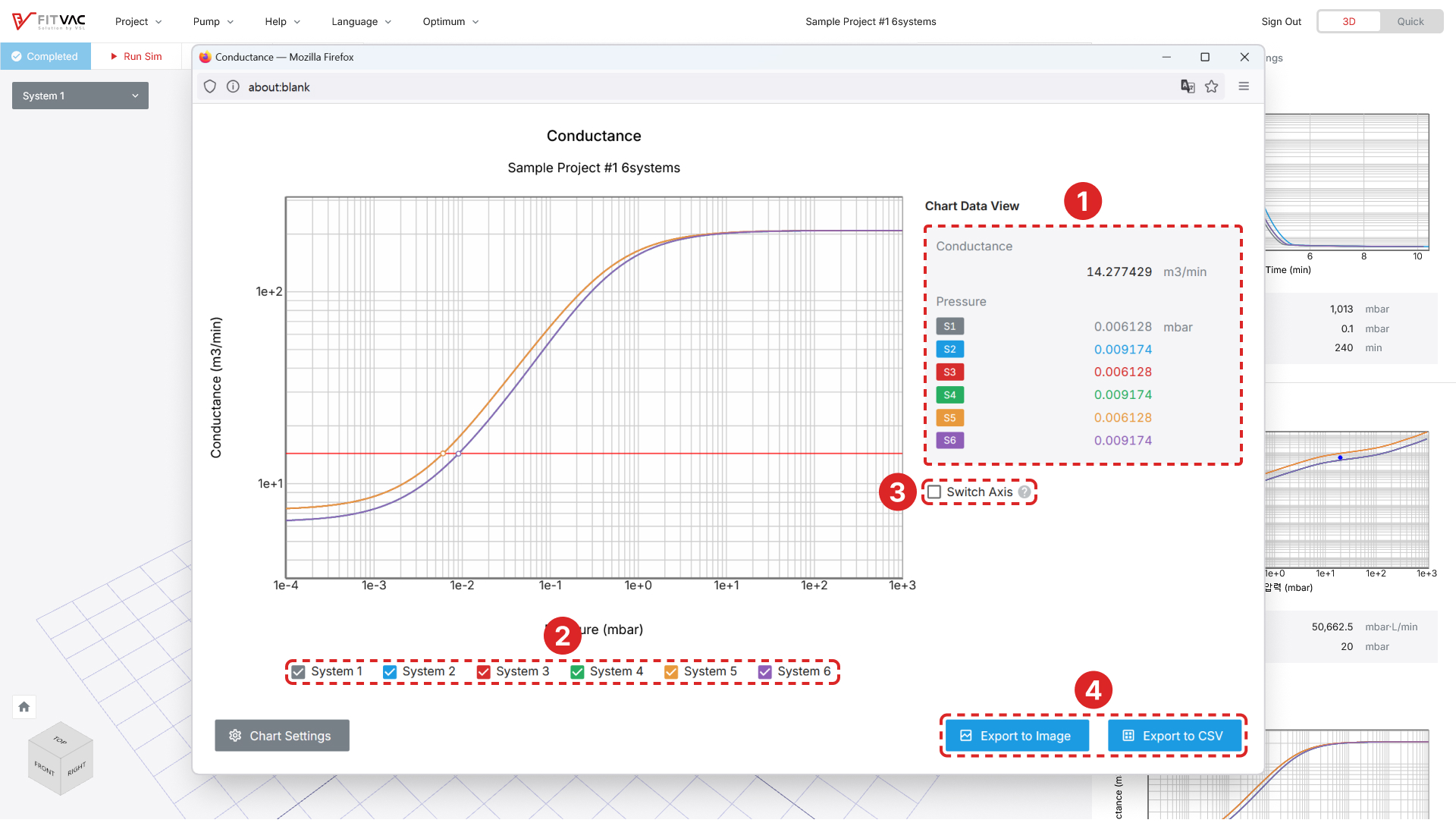Click the Chart Data View heading
The image size is (1456, 823).
(x=971, y=206)
